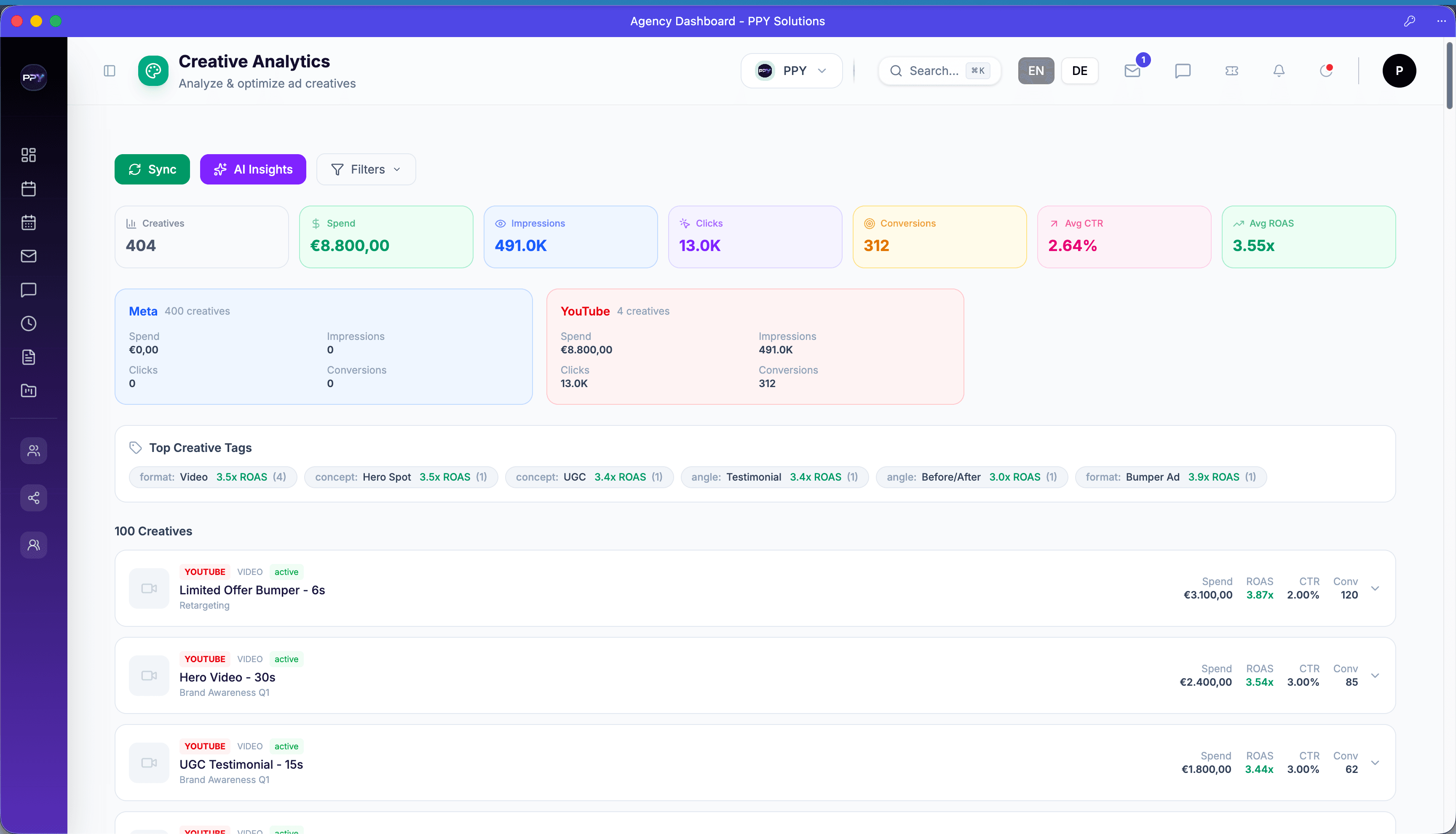Select the concept: UGC tag chip
The image size is (1456, 834).
(x=589, y=477)
